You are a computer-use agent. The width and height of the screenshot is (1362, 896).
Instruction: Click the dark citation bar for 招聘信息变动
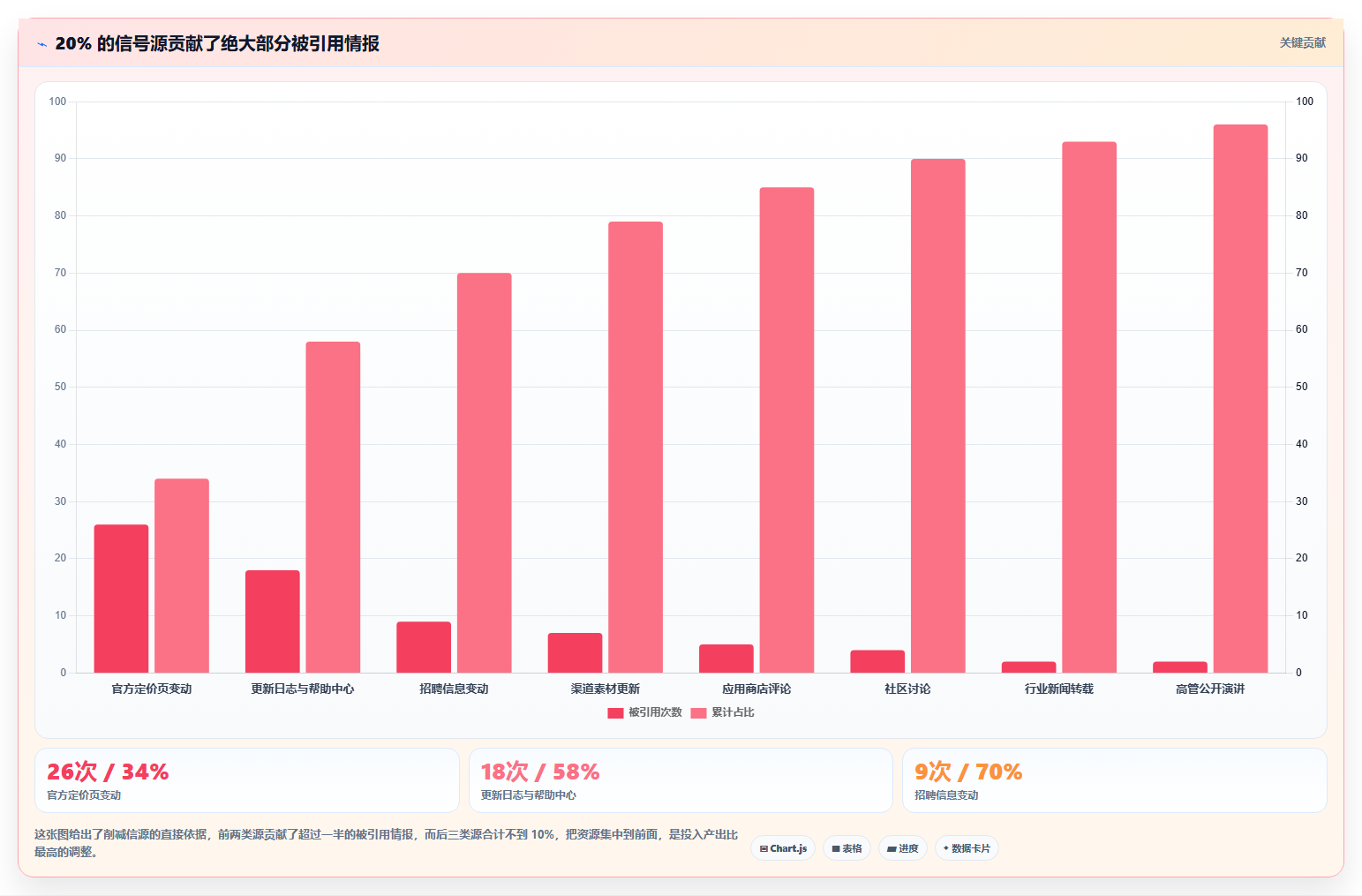point(424,647)
